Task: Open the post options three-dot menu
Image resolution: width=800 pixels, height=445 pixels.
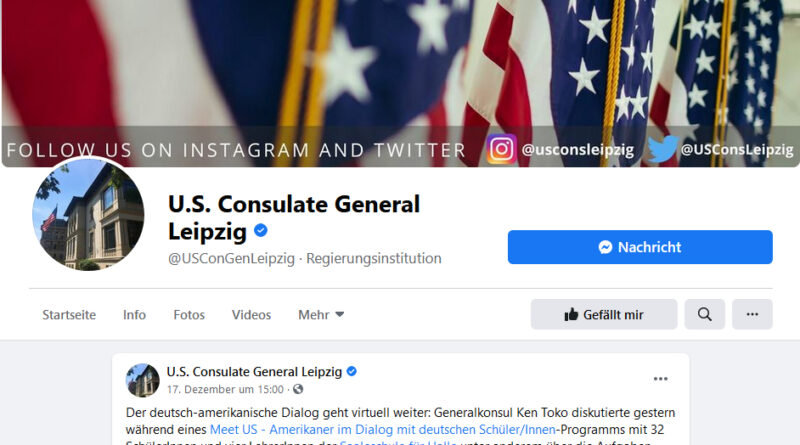Action: click(x=661, y=379)
